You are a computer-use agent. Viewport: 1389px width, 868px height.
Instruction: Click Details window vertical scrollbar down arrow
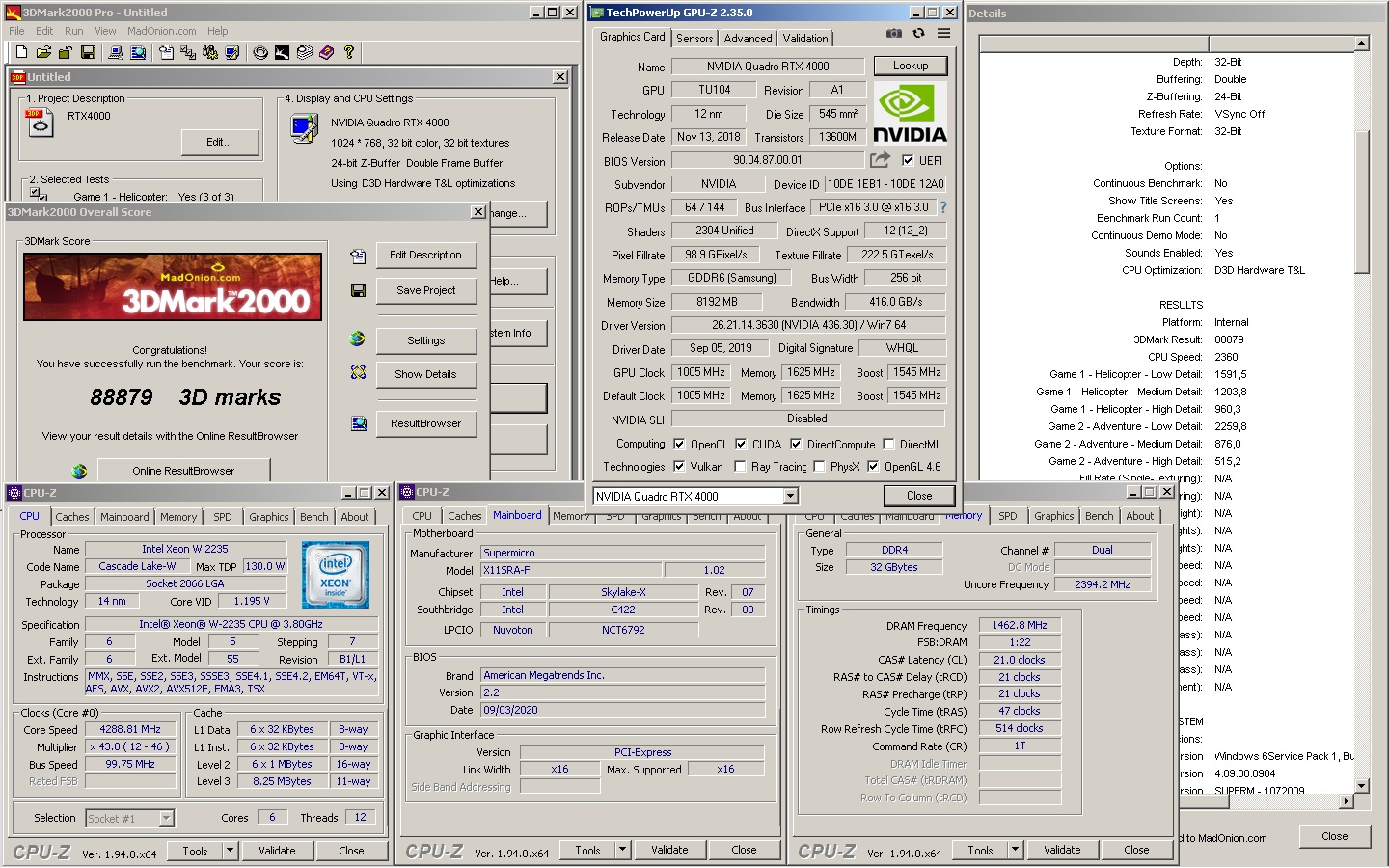coord(1361,786)
